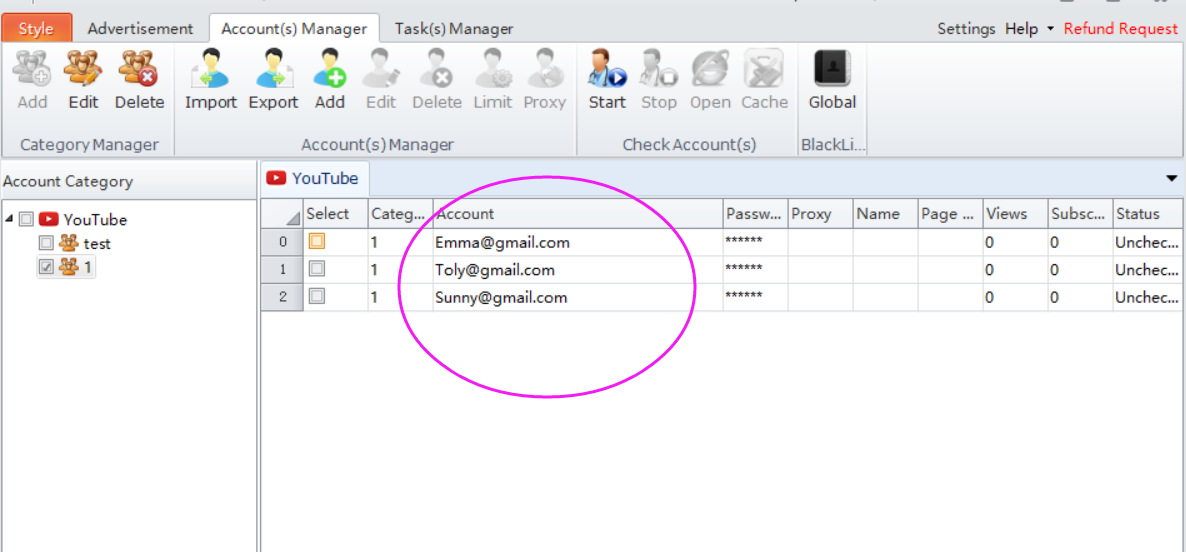The height and width of the screenshot is (552, 1186).
Task: Select checkbox for Toly@gmail.com row
Action: [x=316, y=269]
